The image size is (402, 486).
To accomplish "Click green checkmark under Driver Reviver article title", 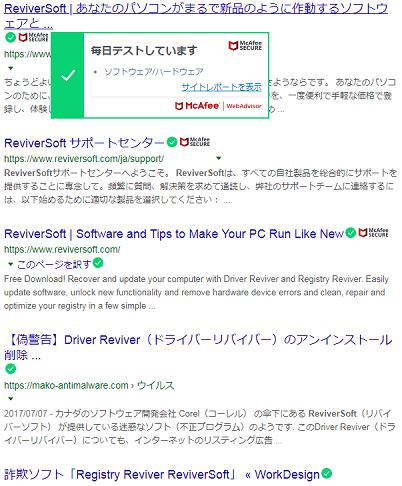I will click(11, 369).
